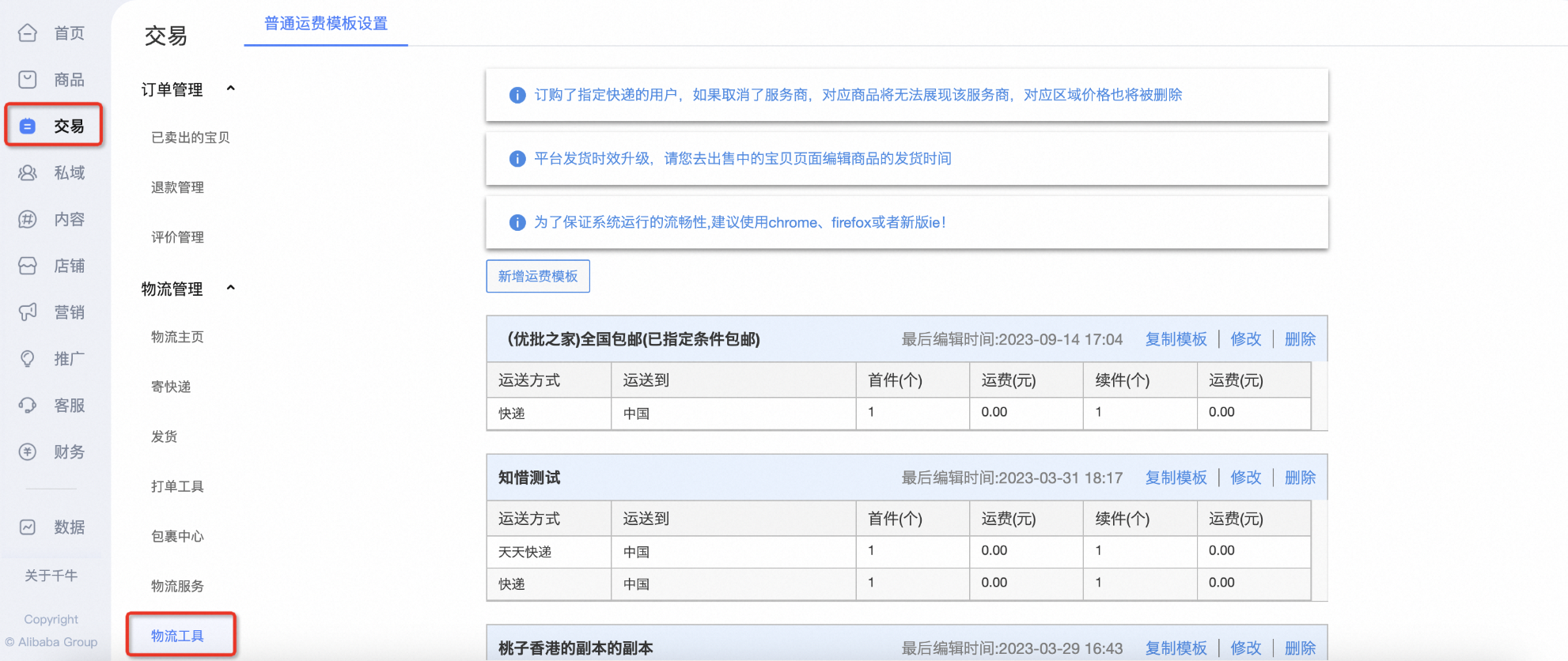Click the 财务 yen coin icon

(x=28, y=451)
